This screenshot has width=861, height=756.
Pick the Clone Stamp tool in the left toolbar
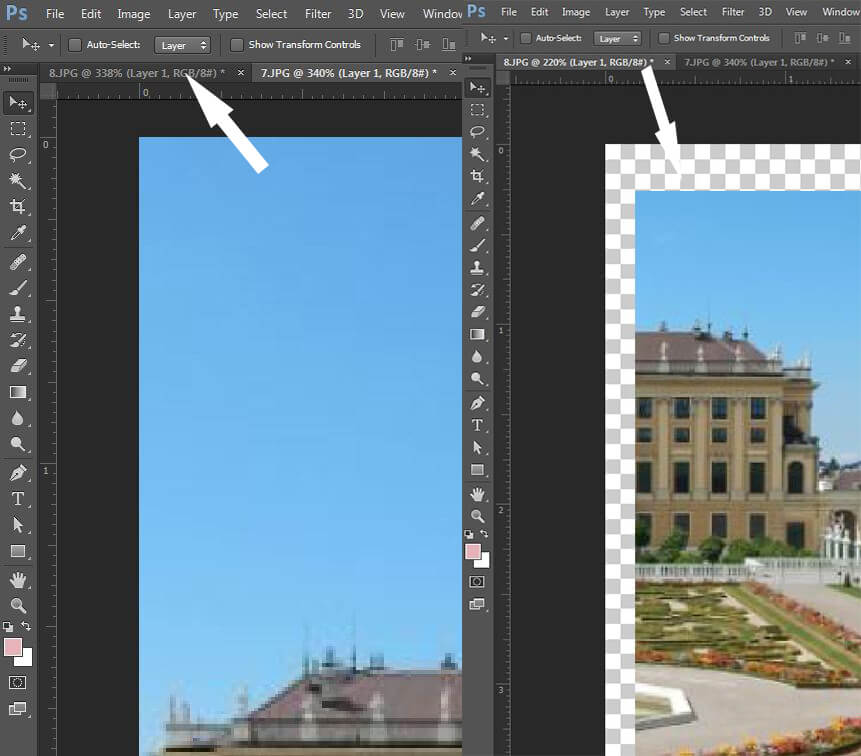pyautogui.click(x=18, y=314)
